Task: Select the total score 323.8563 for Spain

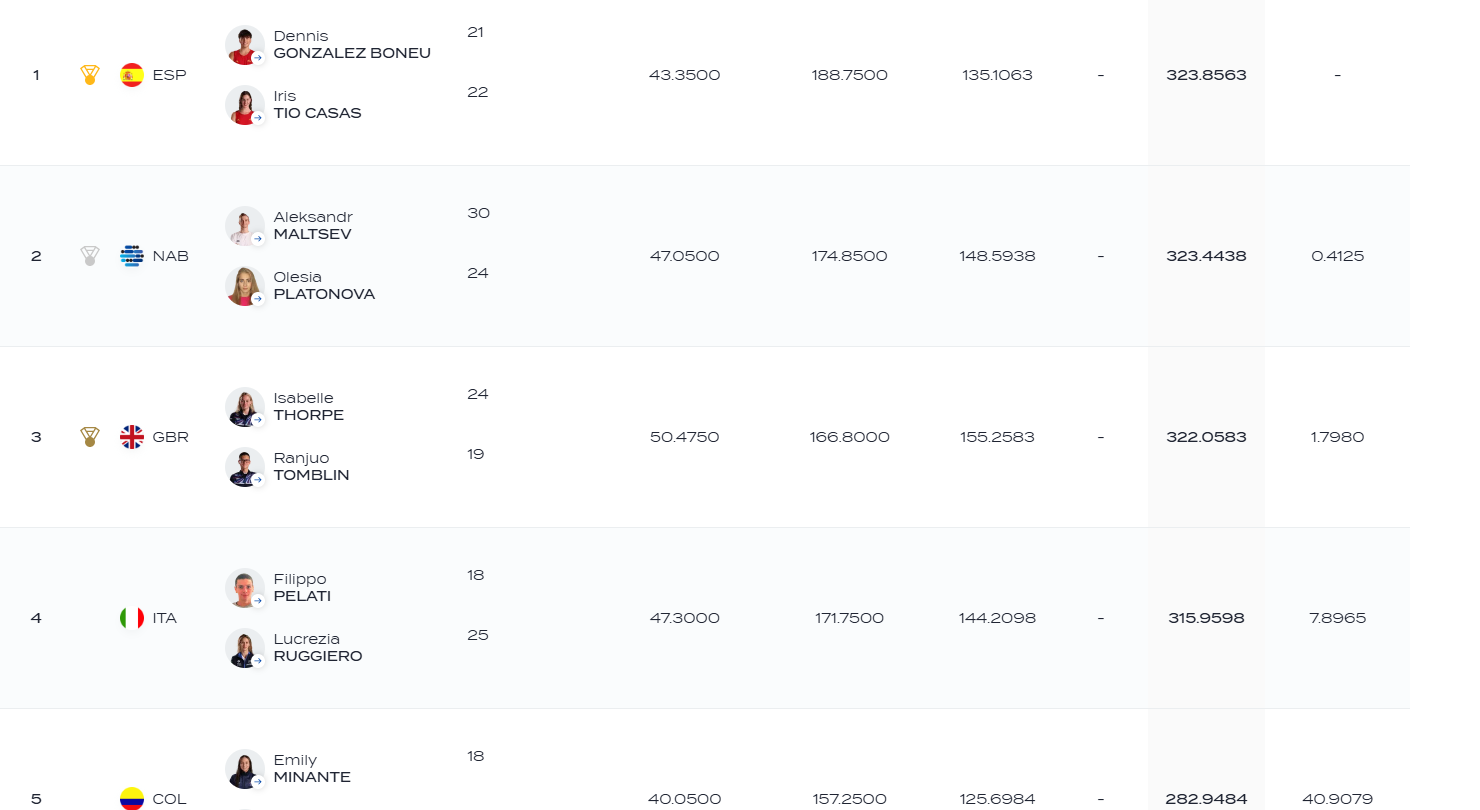Action: 1206,75
